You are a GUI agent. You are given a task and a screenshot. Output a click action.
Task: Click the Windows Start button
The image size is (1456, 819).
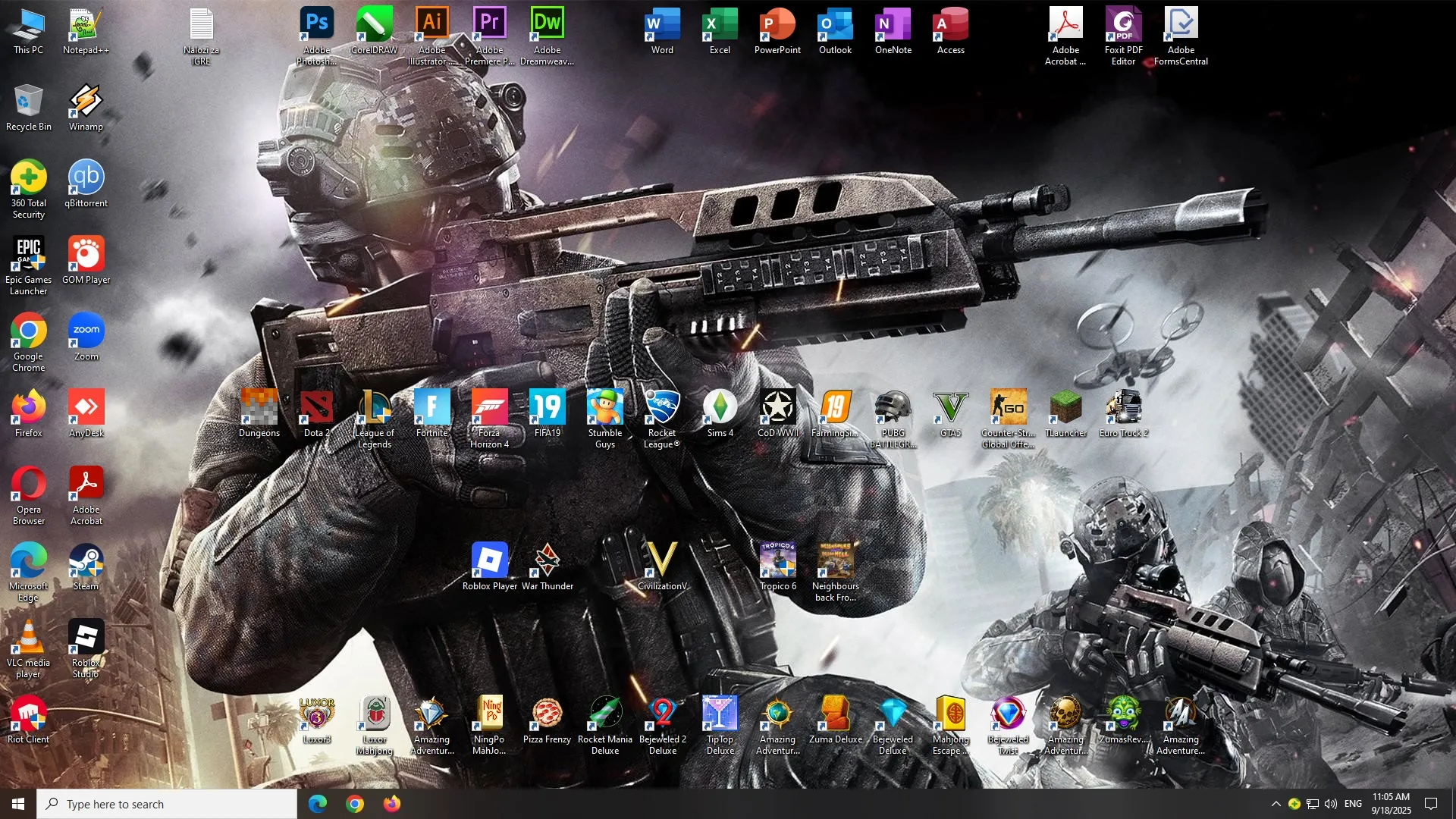(x=18, y=804)
